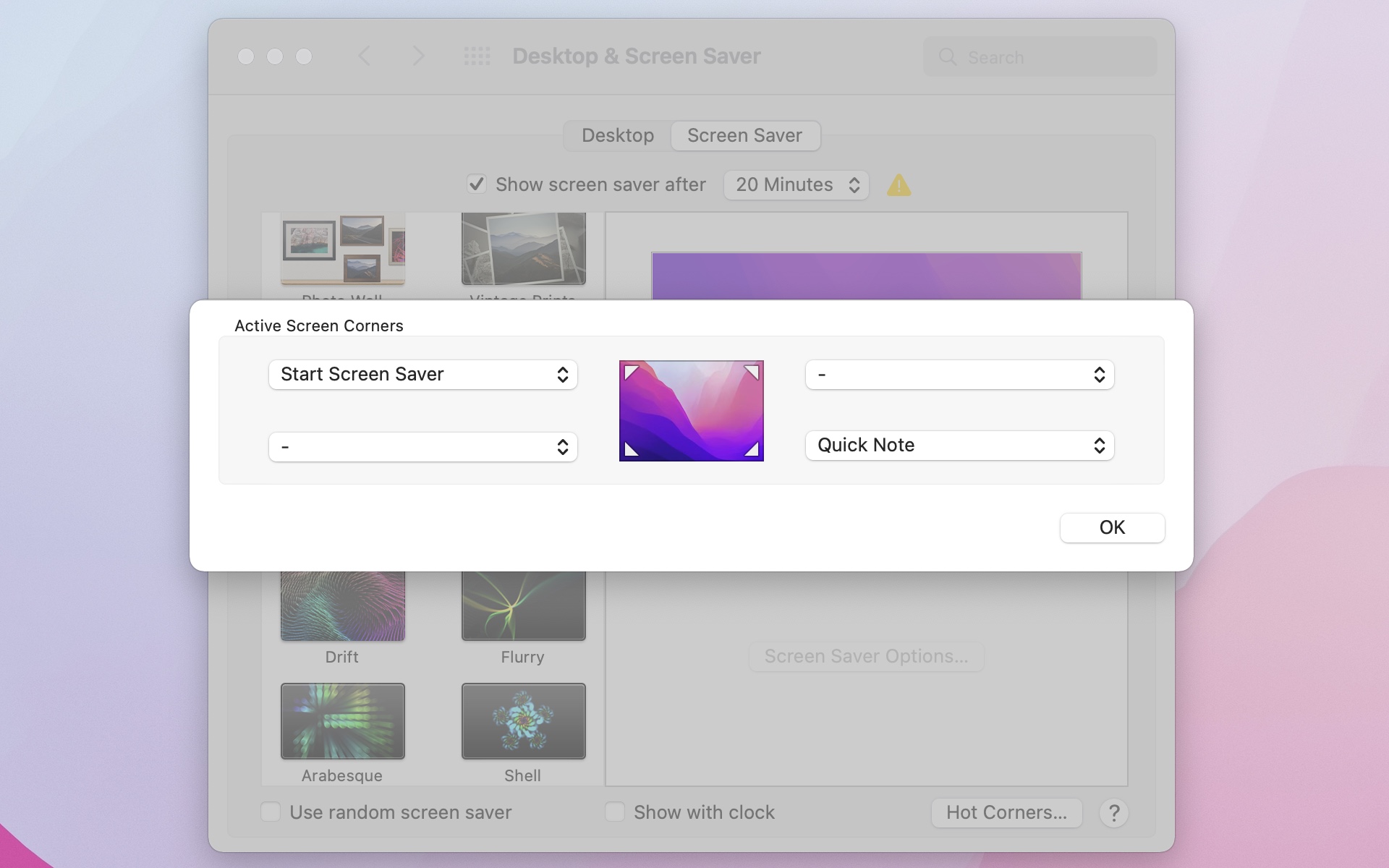Confirm hot corners with OK
The image size is (1389, 868).
click(x=1112, y=527)
